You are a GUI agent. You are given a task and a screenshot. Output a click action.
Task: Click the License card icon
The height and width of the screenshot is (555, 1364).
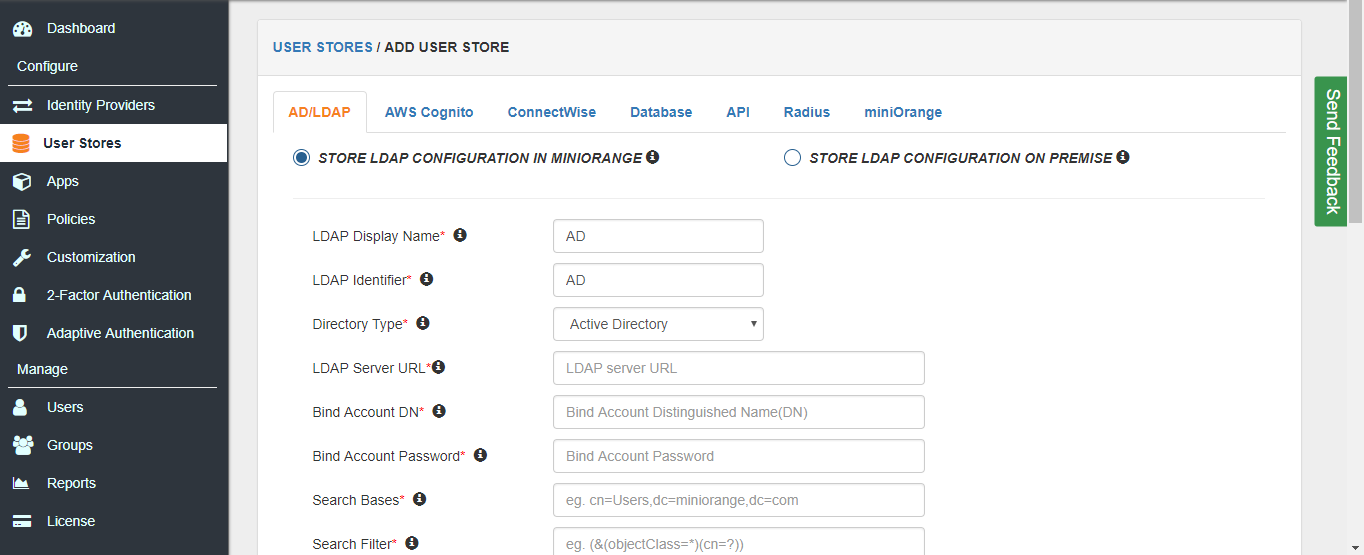[21, 521]
